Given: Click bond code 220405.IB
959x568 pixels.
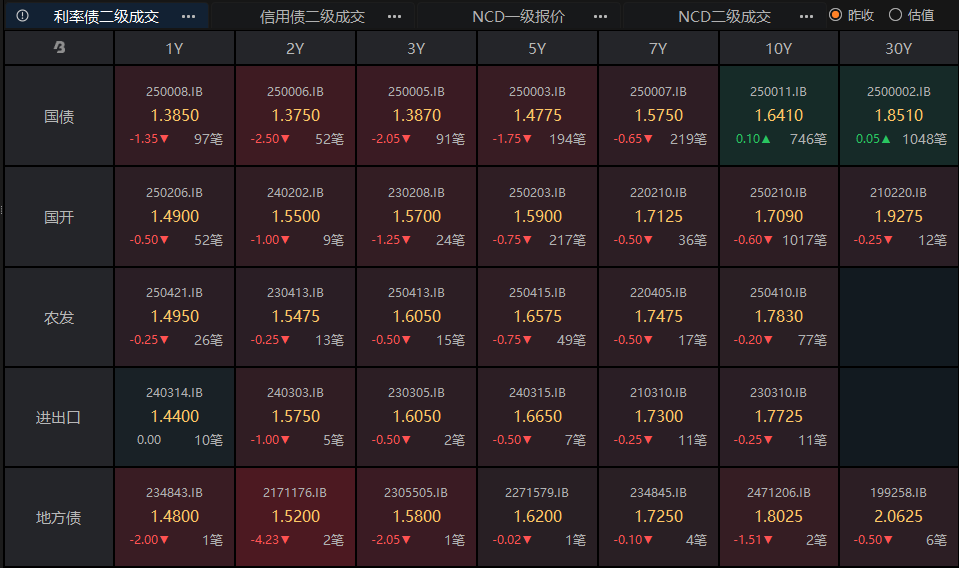Looking at the screenshot, I should pyautogui.click(x=658, y=293).
